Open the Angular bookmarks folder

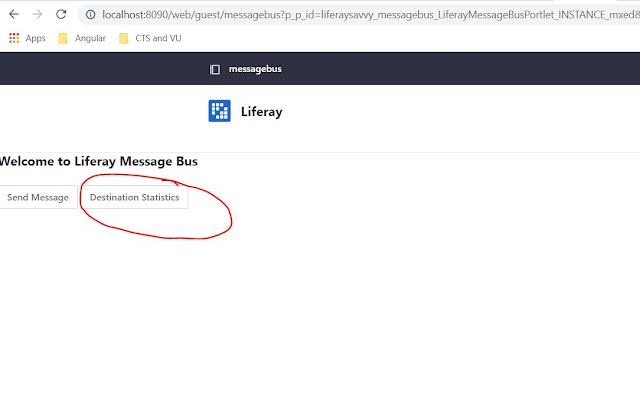pos(82,38)
